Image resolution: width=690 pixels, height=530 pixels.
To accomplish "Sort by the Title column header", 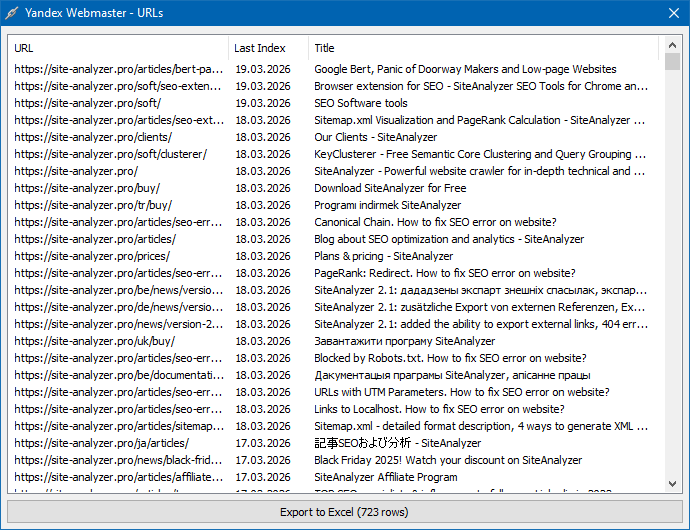I will [x=484, y=48].
